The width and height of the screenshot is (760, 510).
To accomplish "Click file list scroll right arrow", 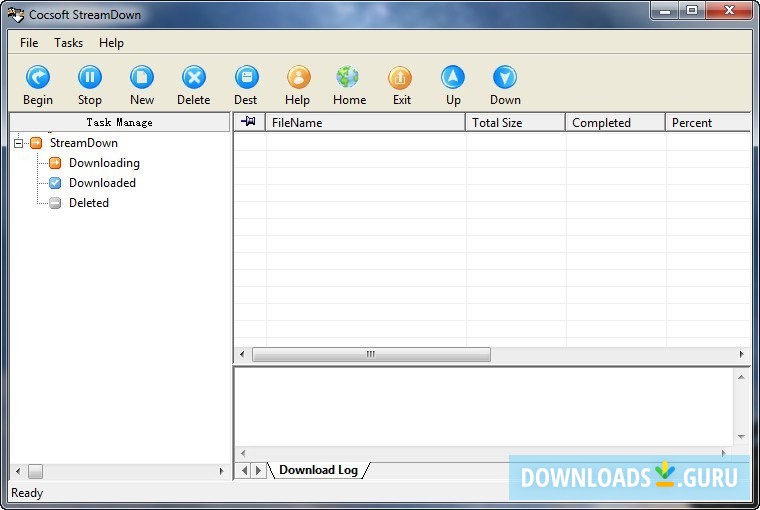I will (x=741, y=354).
